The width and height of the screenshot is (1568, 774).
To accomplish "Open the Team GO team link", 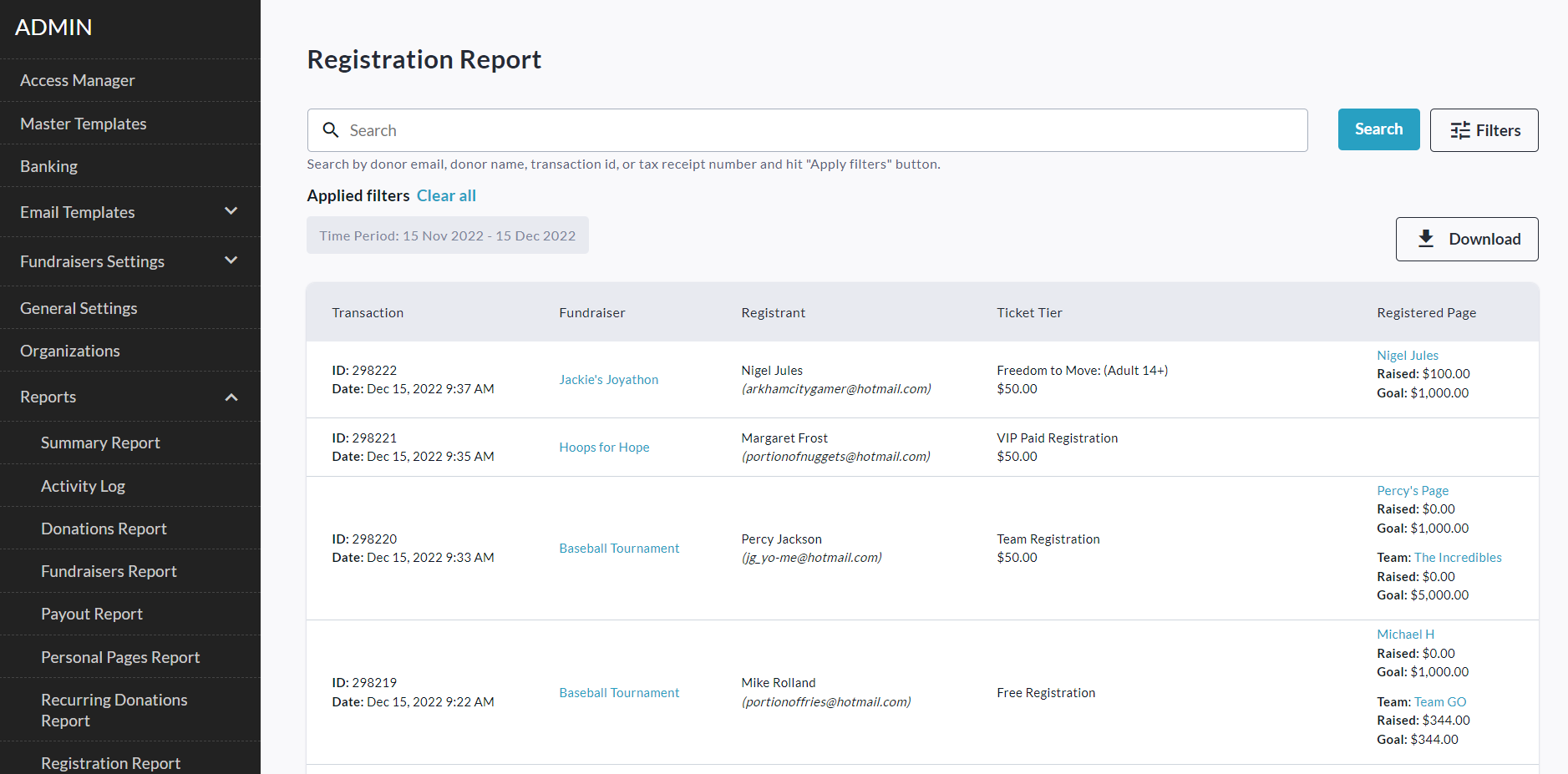I will coord(1439,702).
